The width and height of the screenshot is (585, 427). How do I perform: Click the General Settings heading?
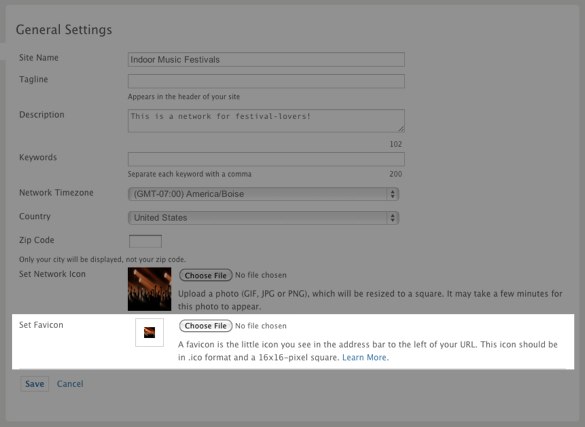pos(64,29)
